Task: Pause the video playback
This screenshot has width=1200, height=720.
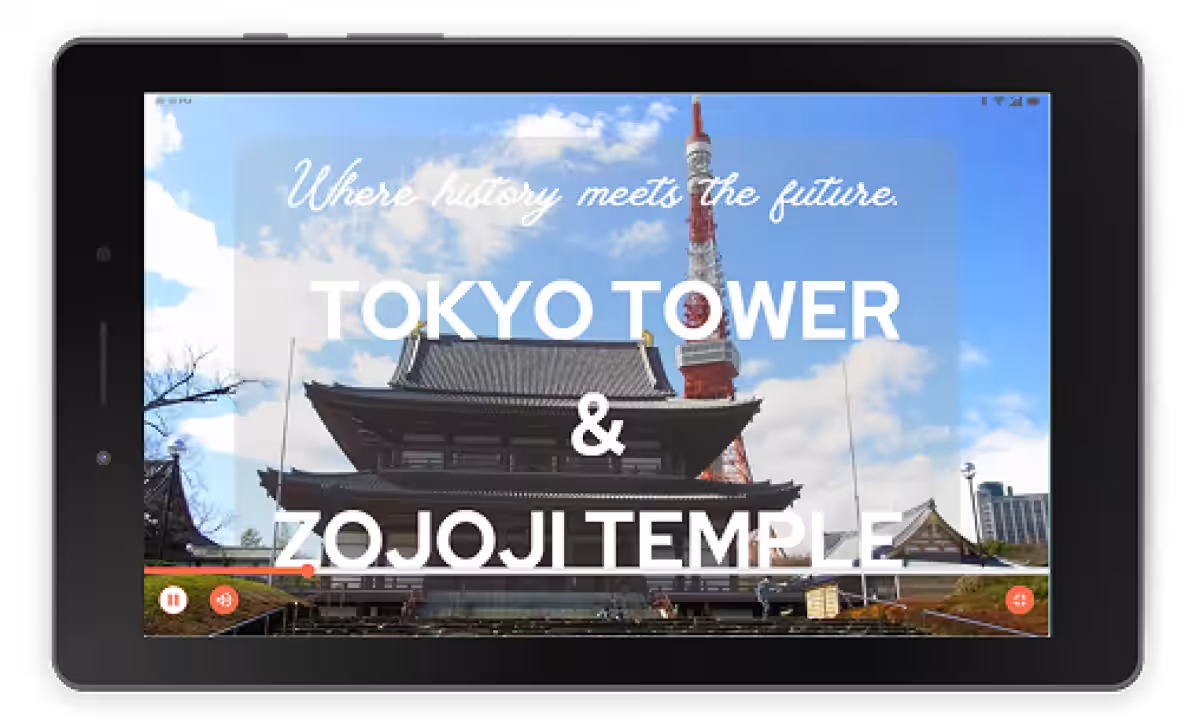Action: [173, 600]
